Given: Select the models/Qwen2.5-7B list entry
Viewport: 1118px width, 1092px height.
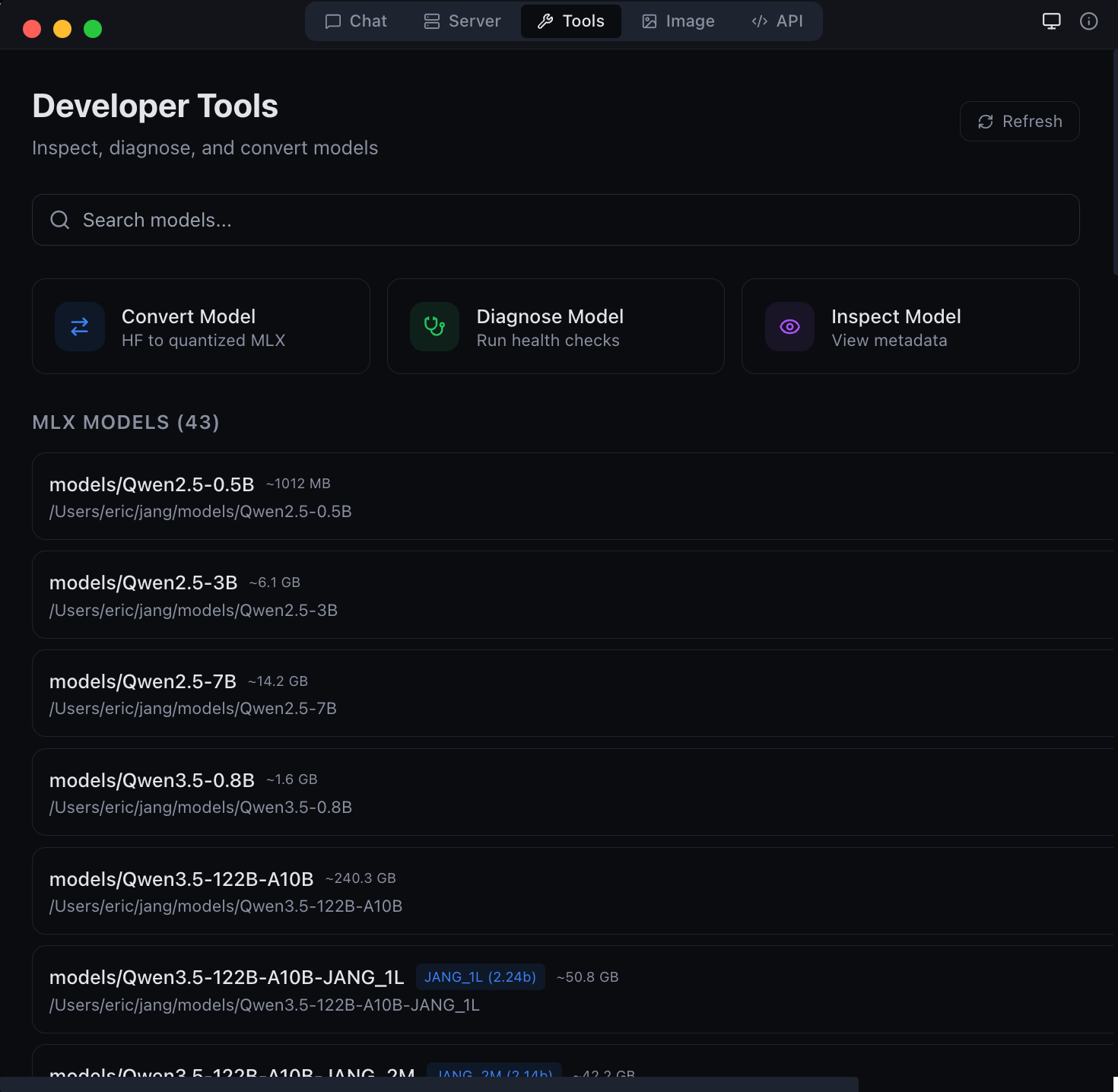Looking at the screenshot, I should point(555,693).
